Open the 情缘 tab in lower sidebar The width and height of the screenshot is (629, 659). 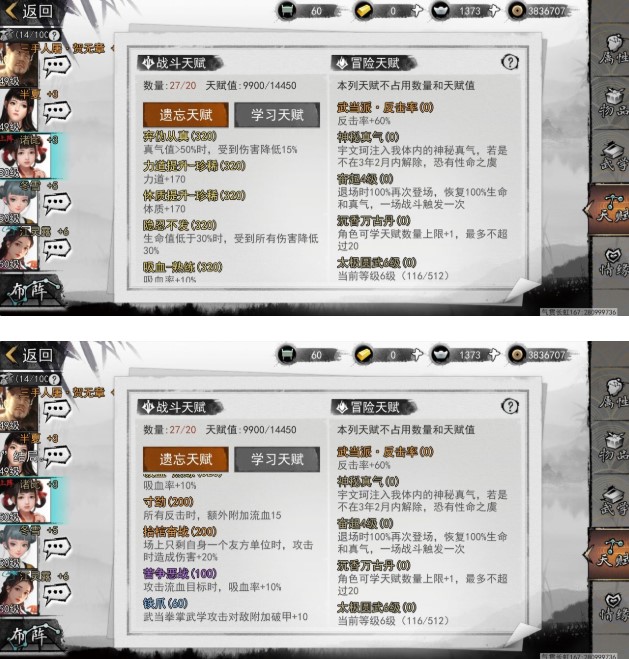[x=612, y=607]
